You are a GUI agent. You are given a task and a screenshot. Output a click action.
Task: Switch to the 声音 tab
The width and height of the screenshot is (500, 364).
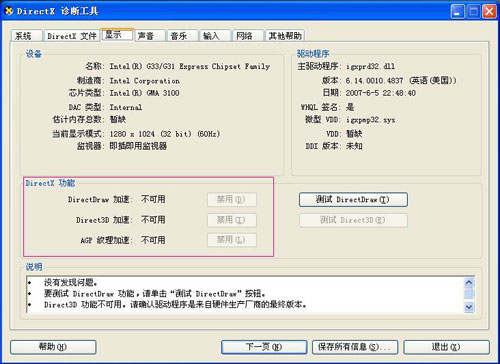pyautogui.click(x=150, y=36)
